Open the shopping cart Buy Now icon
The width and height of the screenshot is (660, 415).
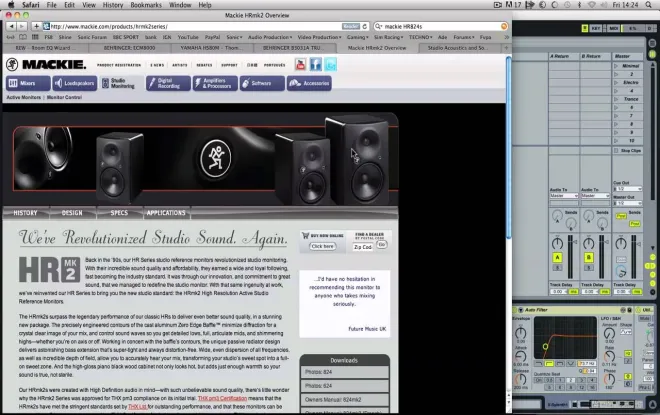point(306,235)
